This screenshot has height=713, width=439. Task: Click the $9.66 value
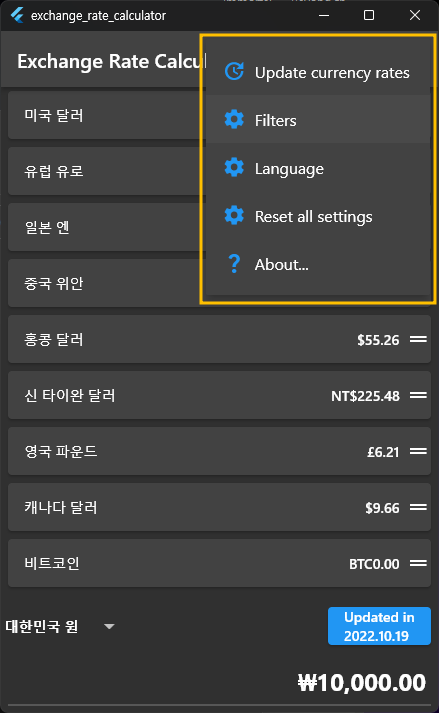tap(382, 507)
